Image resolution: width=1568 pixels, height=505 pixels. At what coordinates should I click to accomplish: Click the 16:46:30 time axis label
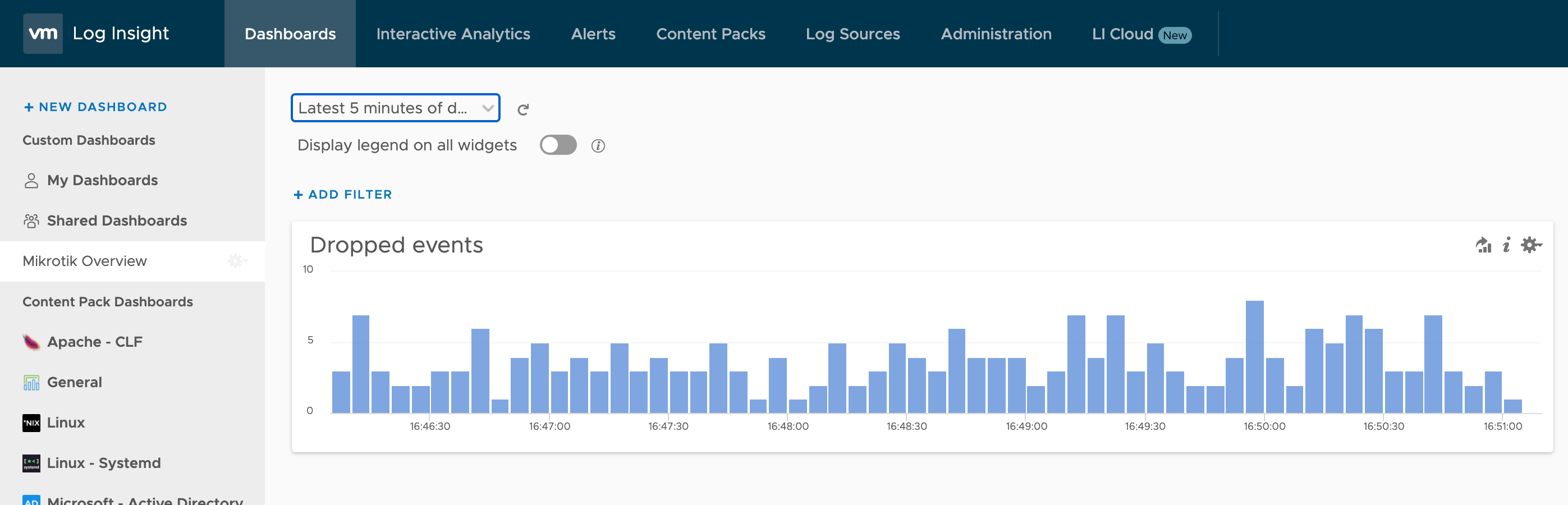click(430, 426)
